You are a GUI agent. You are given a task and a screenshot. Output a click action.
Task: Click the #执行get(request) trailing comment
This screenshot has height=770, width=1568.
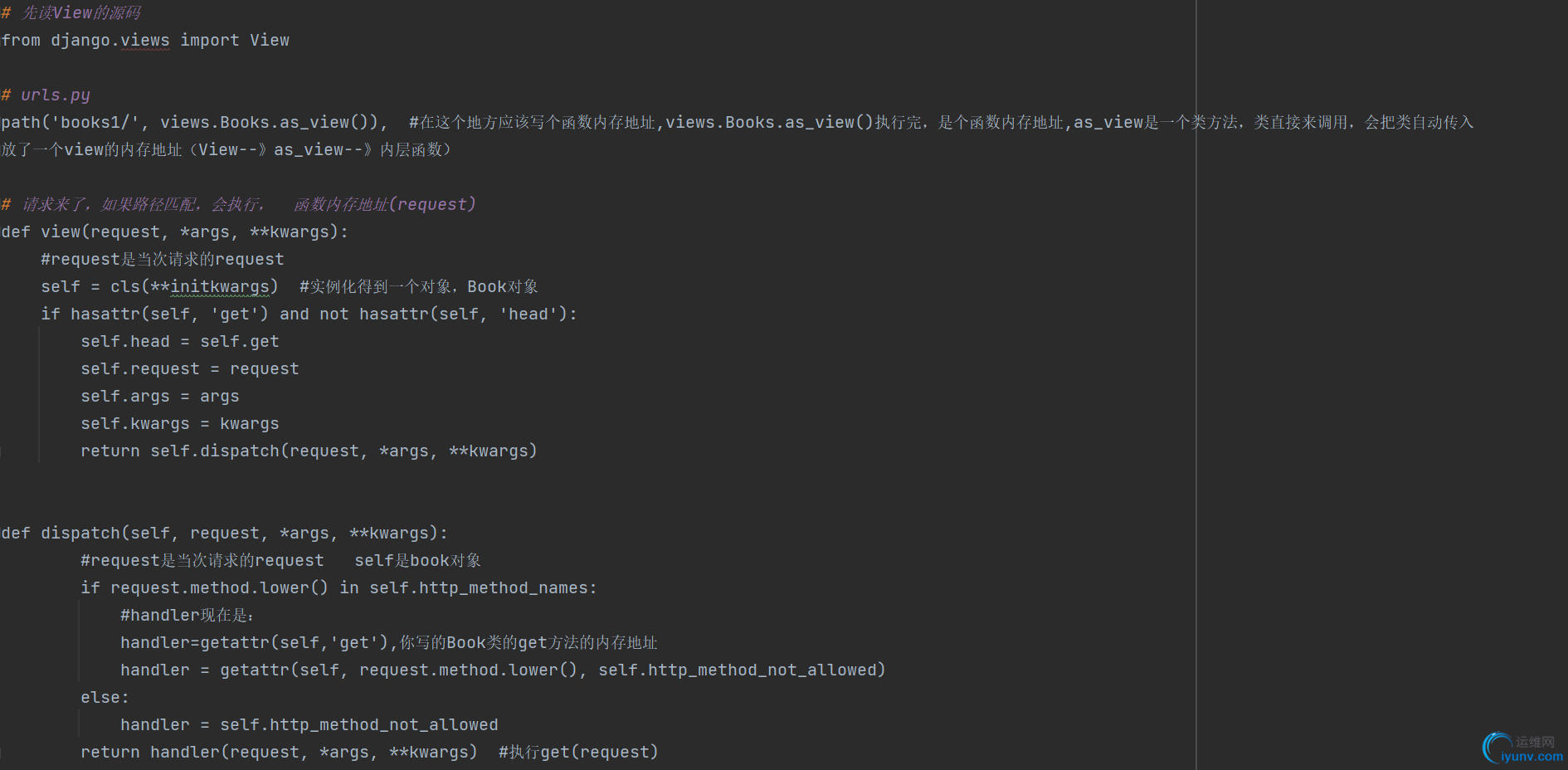(x=578, y=753)
